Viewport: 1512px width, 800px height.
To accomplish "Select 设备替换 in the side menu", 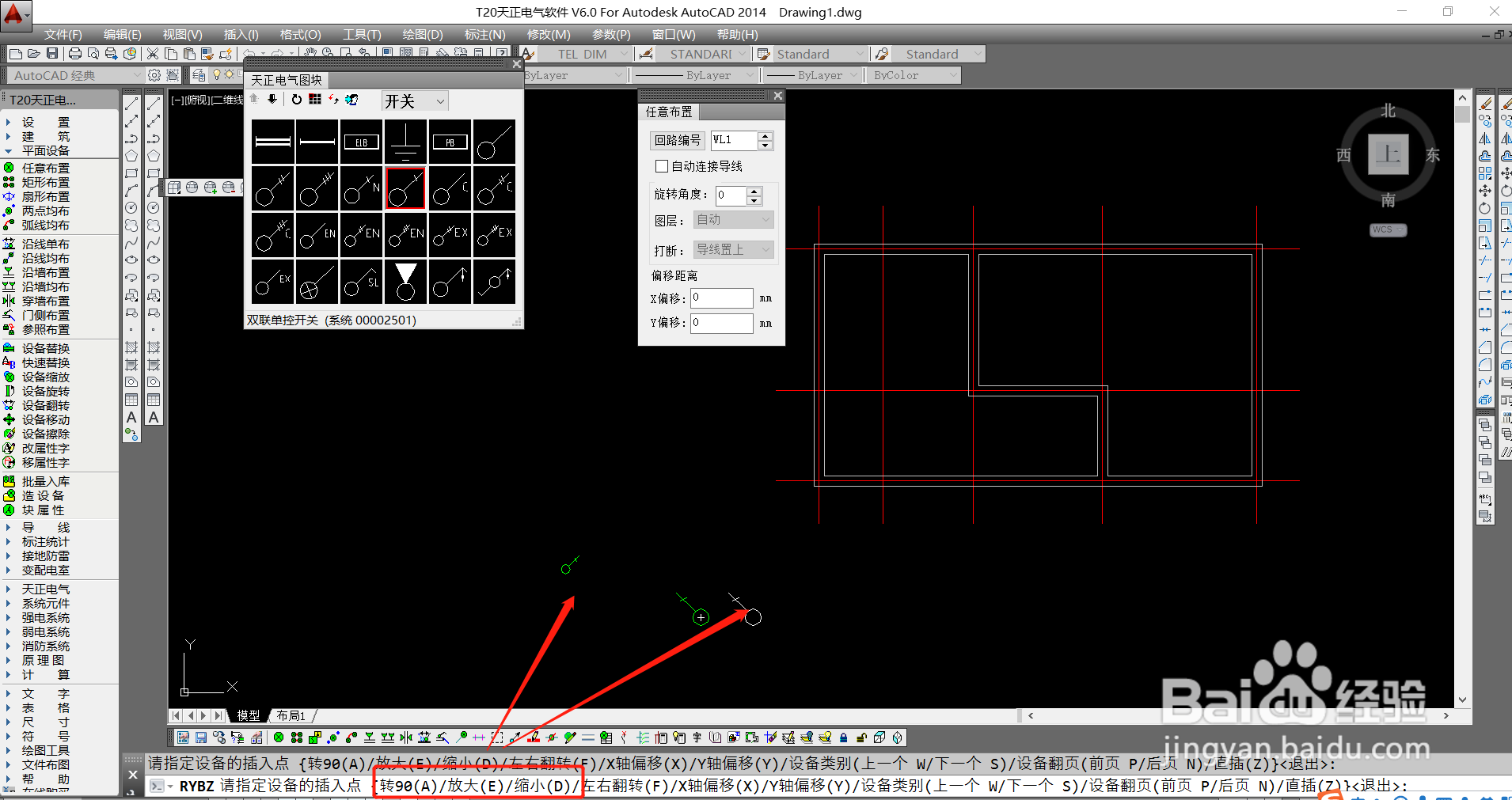I will 46,348.
